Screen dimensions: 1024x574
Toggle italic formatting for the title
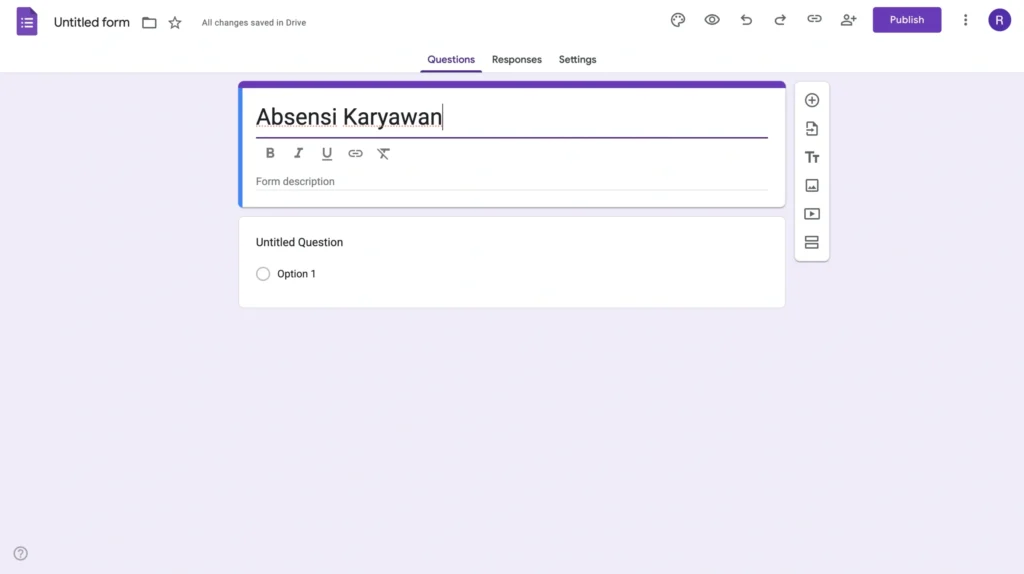click(x=298, y=153)
